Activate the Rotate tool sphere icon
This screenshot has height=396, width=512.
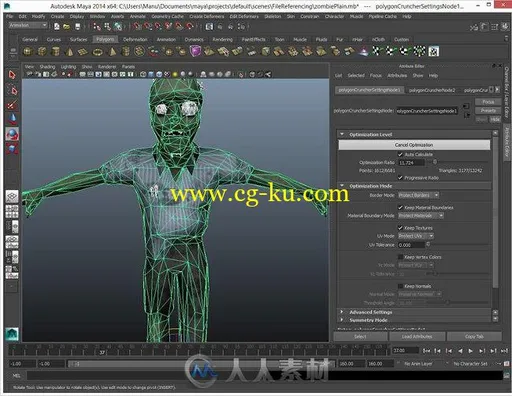[x=12, y=134]
